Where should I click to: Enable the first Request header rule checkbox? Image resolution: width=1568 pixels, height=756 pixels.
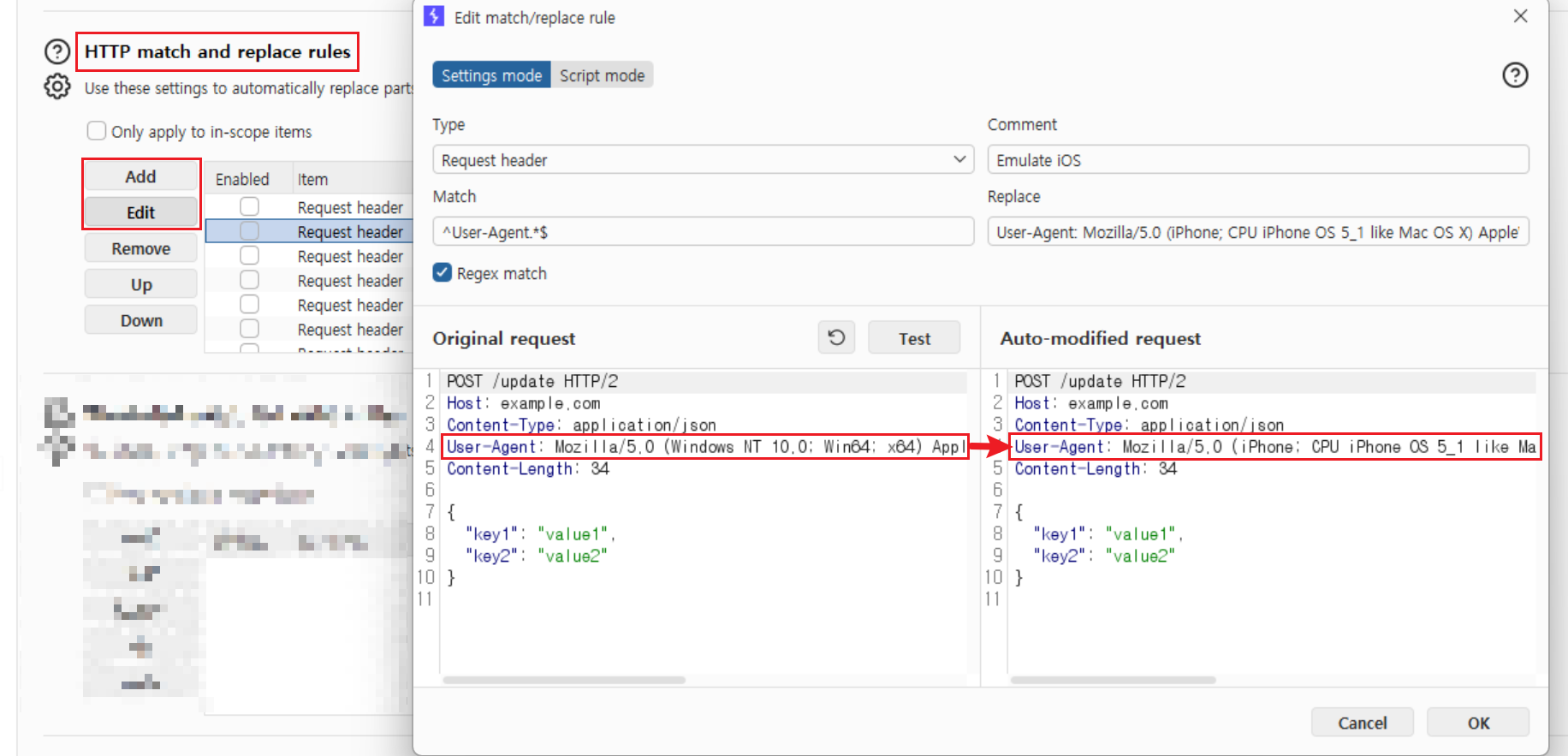249,206
